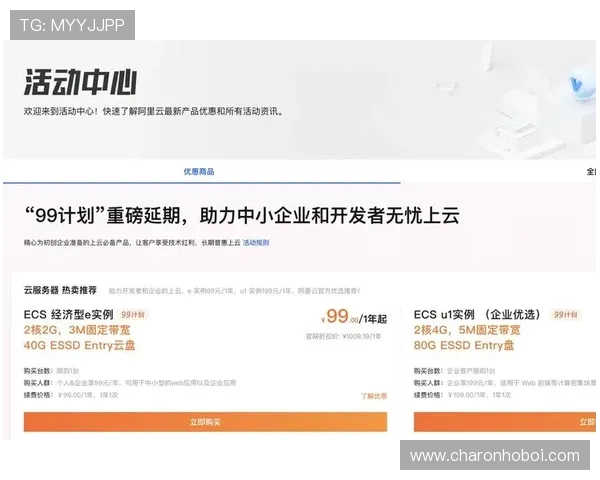Click the ECS 经济型e实例 product title

click(x=68, y=315)
